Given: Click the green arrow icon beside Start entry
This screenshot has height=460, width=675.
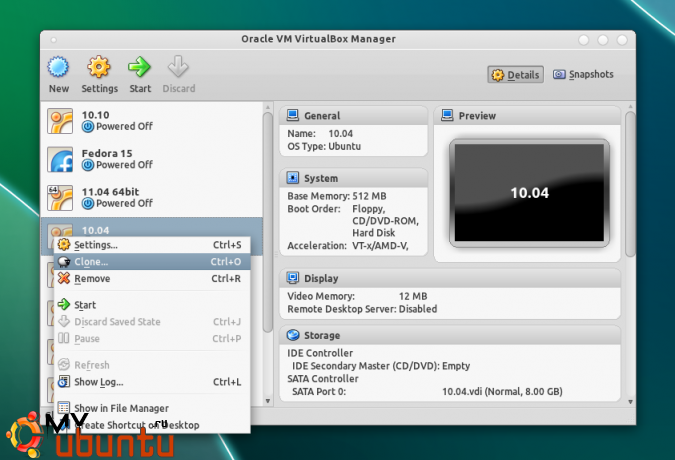Looking at the screenshot, I should tap(64, 304).
